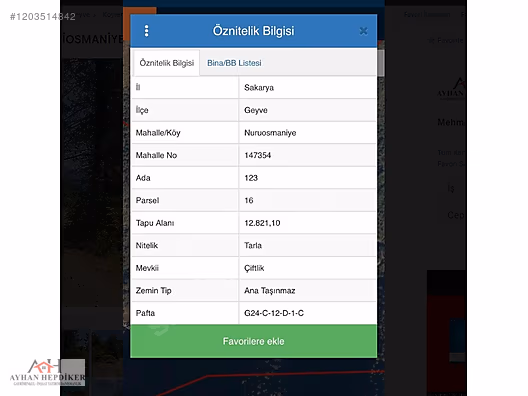Click the Zemin Tip value Ana Taşınmaz

pyautogui.click(x=269, y=291)
